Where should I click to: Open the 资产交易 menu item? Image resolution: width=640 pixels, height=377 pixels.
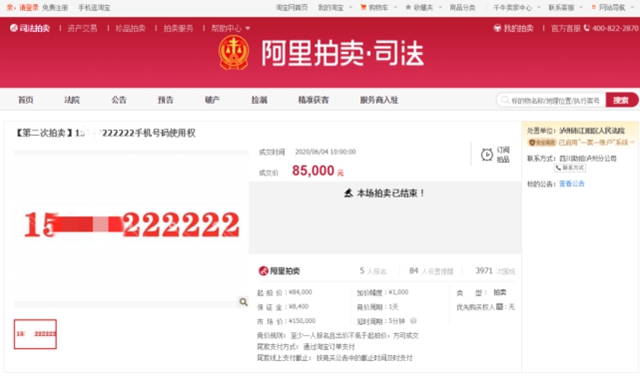(x=82, y=28)
